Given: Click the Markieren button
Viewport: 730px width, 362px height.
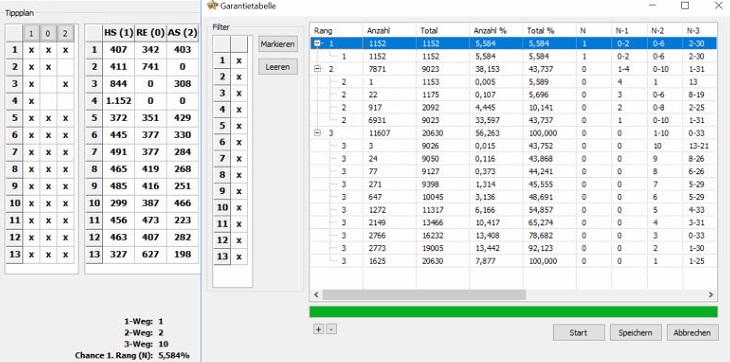Looking at the screenshot, I should (x=278, y=44).
